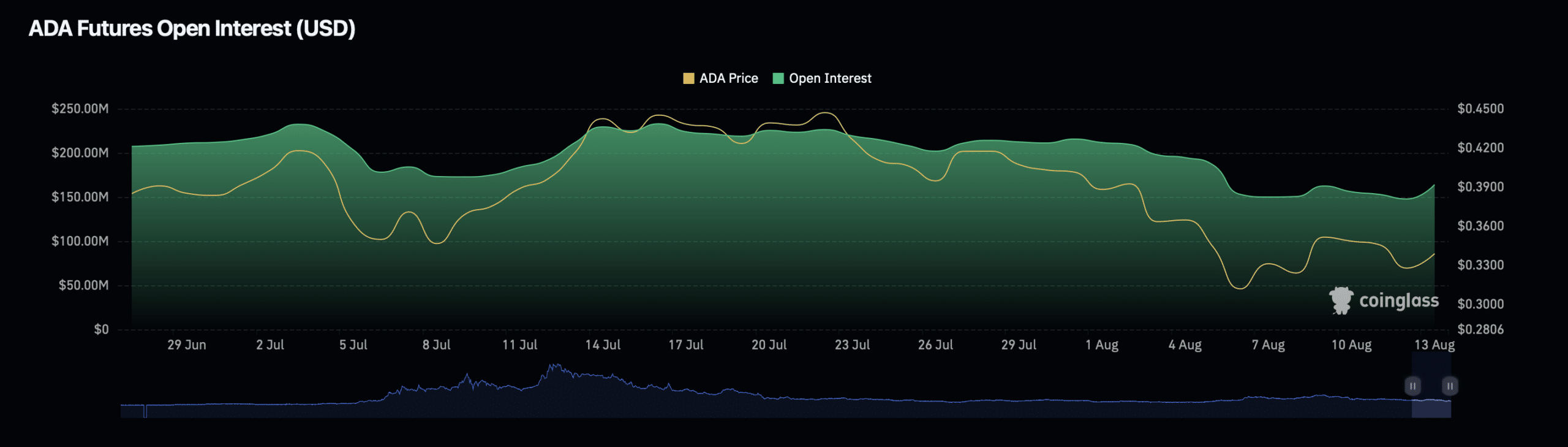Click the 5 Jul date label
Image resolution: width=1568 pixels, height=447 pixels.
pyautogui.click(x=353, y=345)
